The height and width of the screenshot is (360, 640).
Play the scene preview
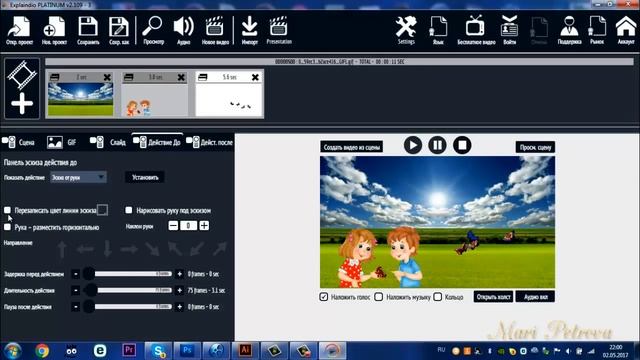pyautogui.click(x=413, y=145)
